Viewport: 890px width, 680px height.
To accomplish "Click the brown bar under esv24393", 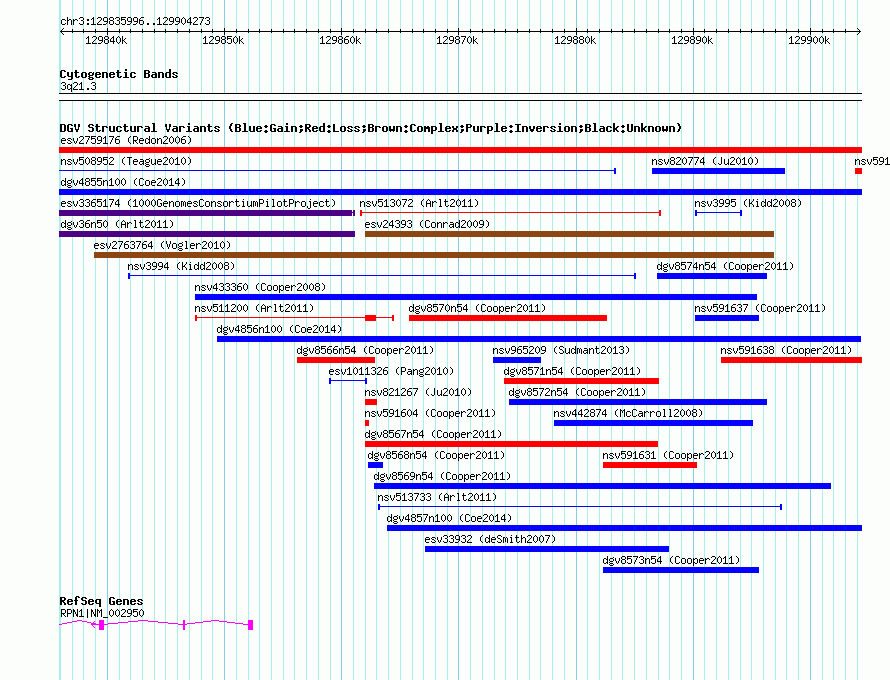I will [x=569, y=234].
